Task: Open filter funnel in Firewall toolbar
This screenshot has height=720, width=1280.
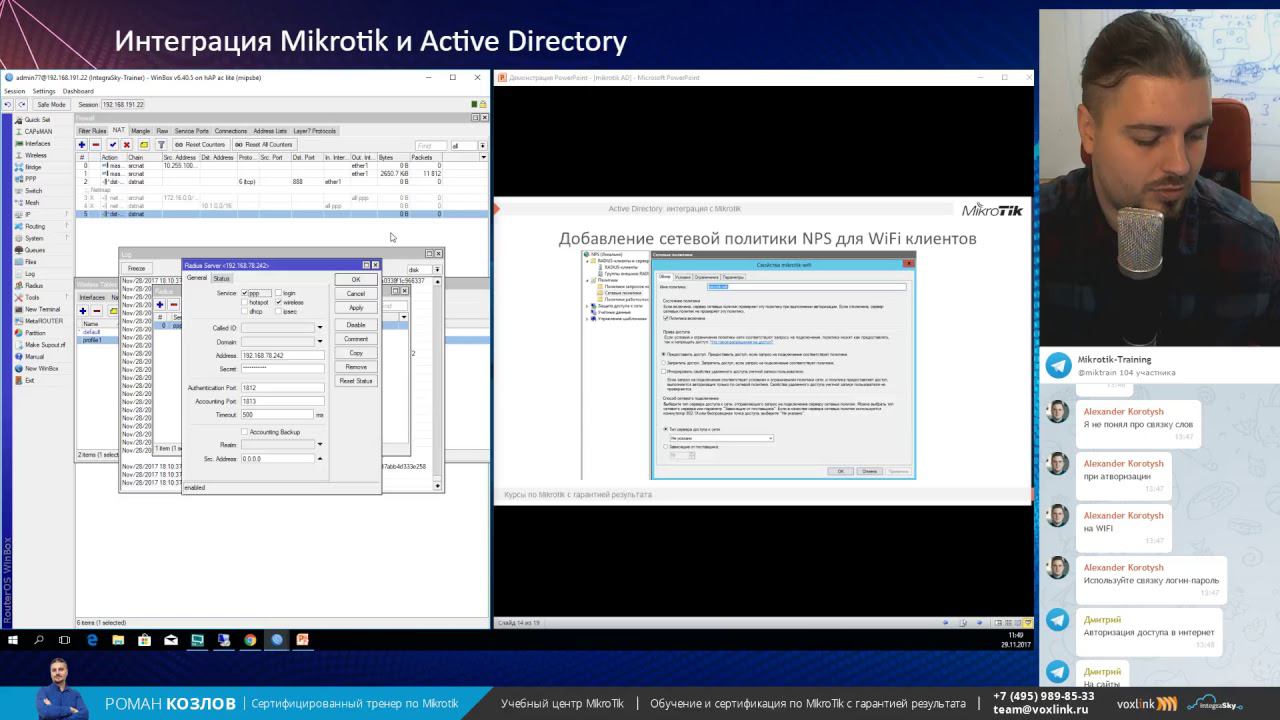Action: tap(161, 145)
